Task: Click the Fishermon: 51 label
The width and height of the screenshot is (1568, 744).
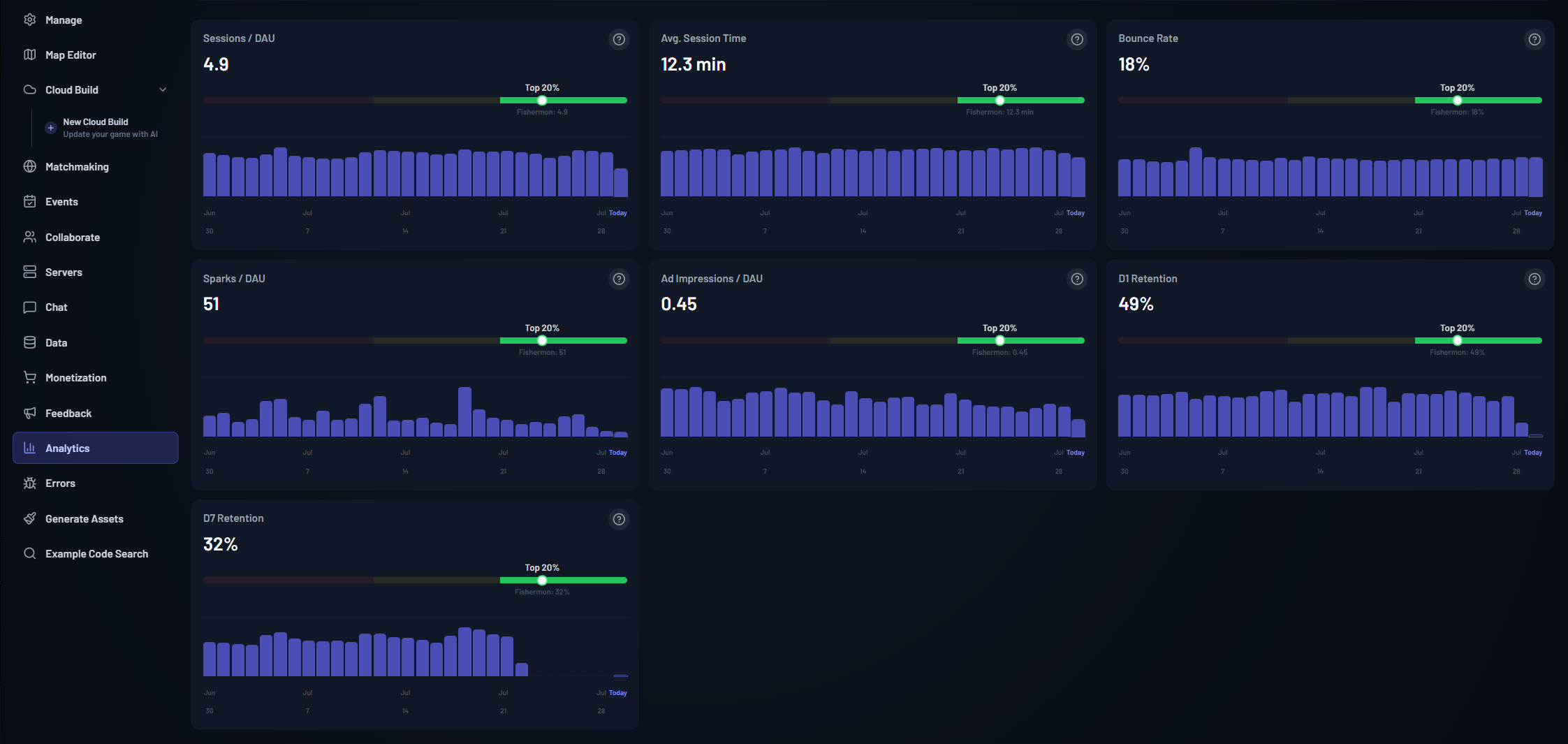Action: coord(542,352)
